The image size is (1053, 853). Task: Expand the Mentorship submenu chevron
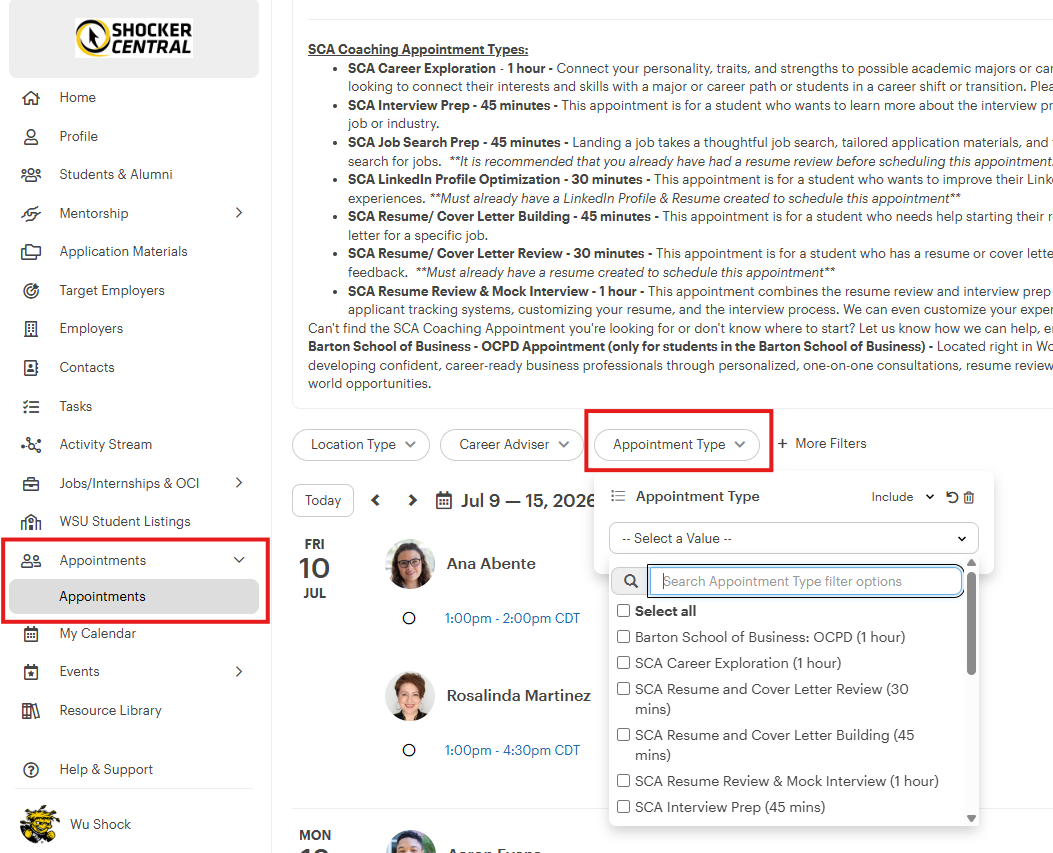click(239, 213)
